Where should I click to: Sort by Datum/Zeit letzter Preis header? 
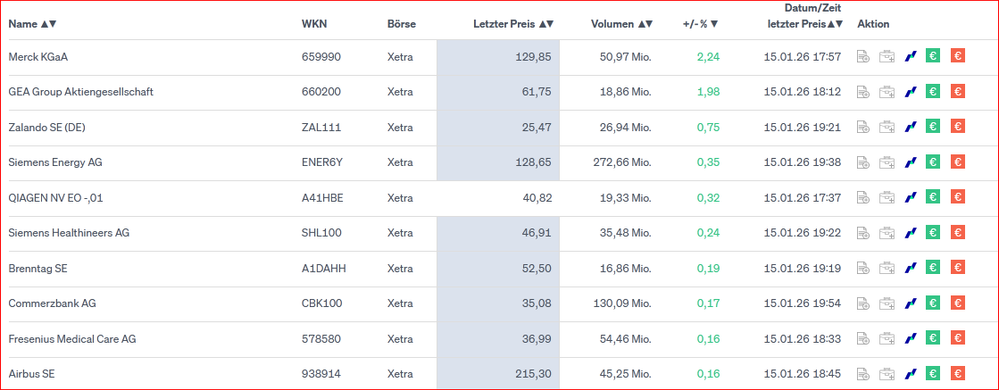pos(804,16)
